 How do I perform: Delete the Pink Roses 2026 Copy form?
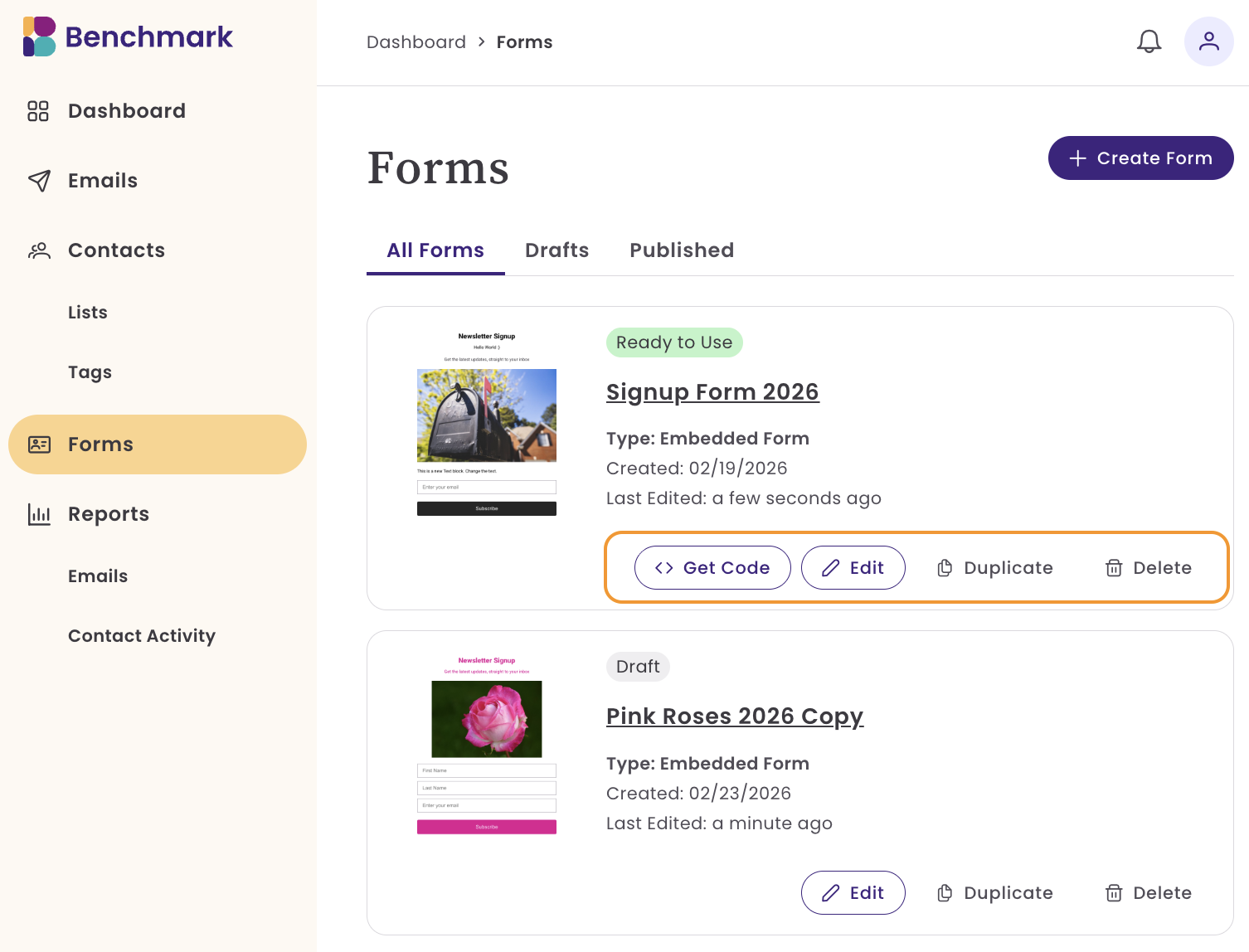(x=1148, y=893)
